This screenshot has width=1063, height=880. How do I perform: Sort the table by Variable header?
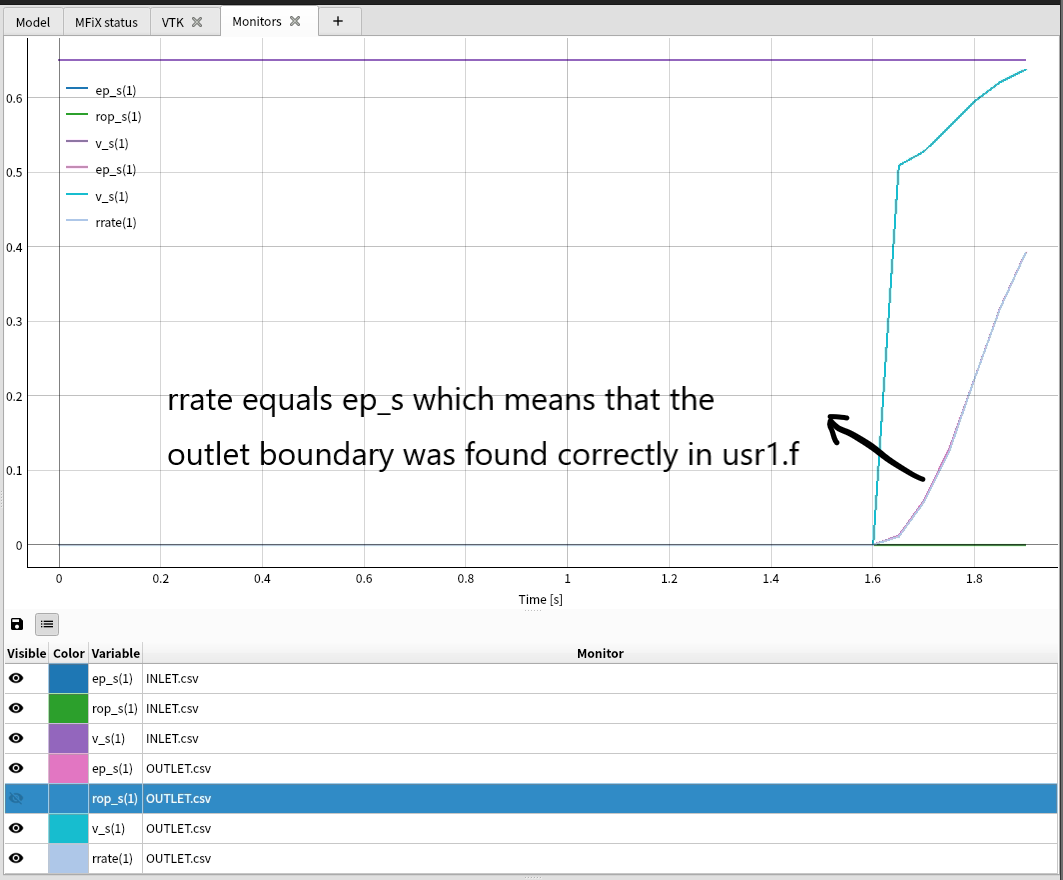[x=115, y=653]
